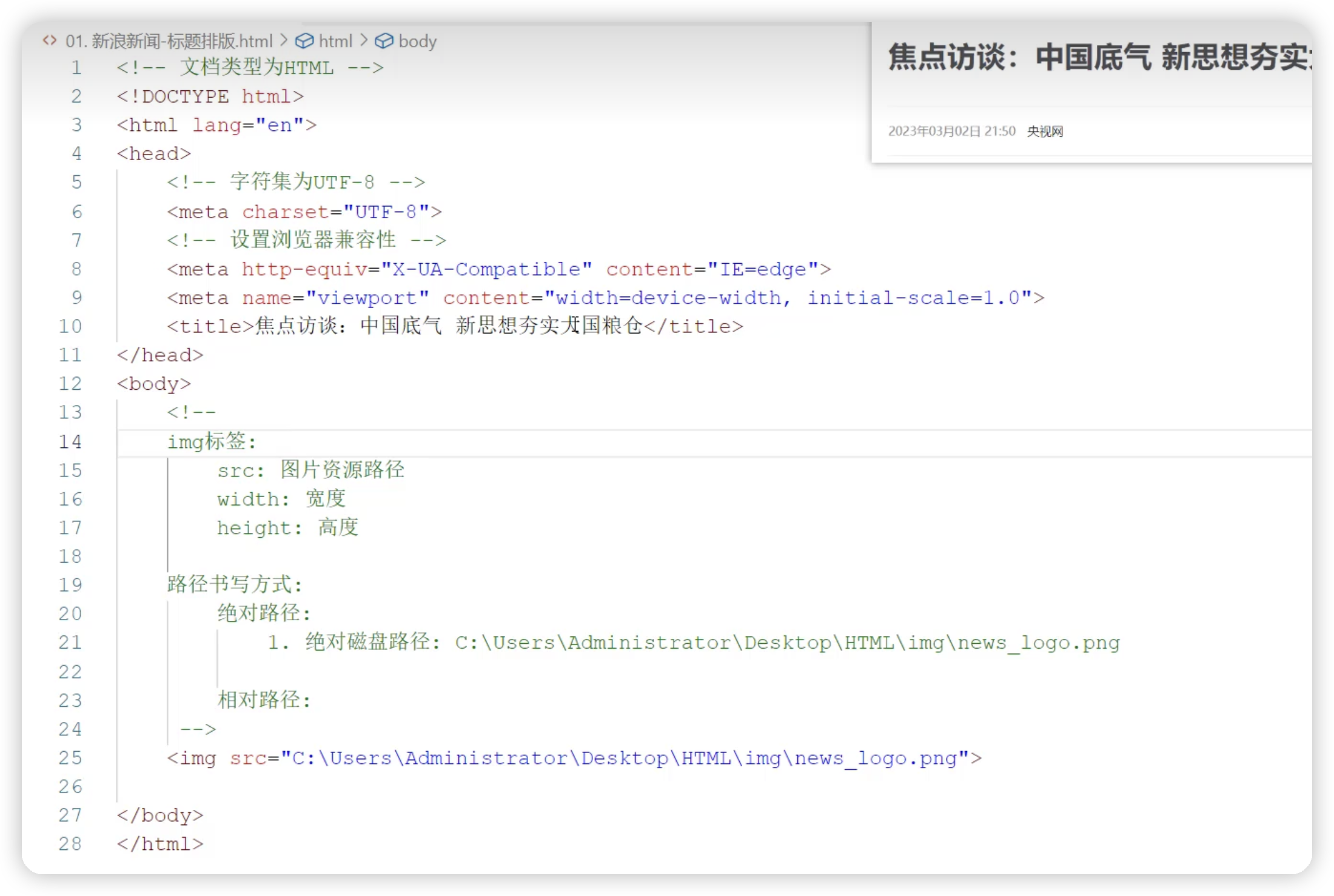Click the title tag text on line 10
The width and height of the screenshot is (1334, 896).
point(449,326)
